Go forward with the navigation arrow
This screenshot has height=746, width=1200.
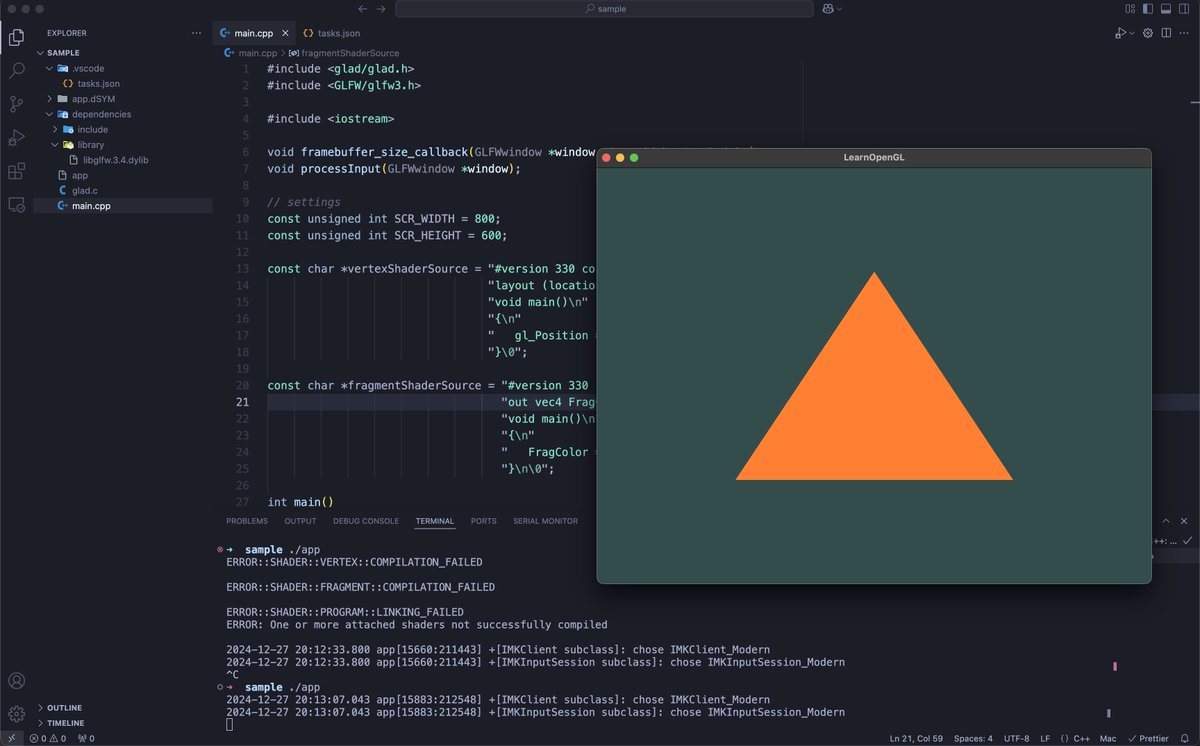tap(381, 9)
